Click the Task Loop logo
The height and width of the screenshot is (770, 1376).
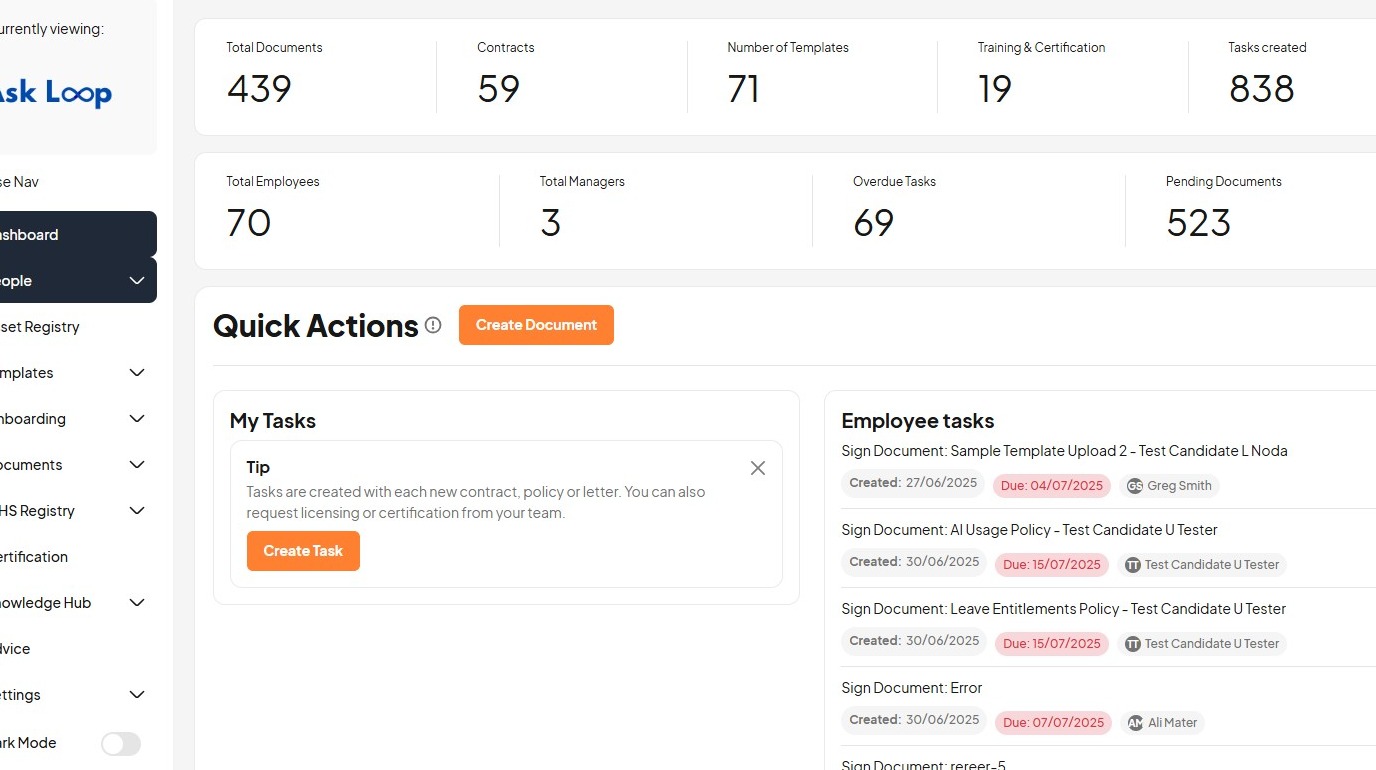coord(56,94)
